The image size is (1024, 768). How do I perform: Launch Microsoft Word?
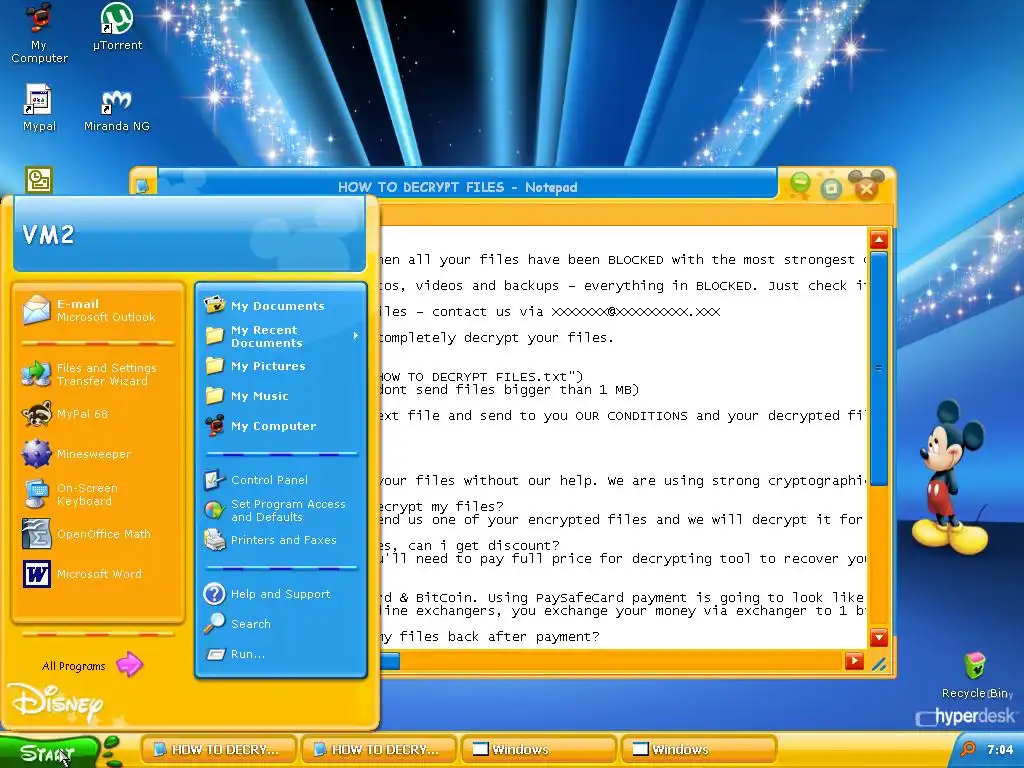click(x=97, y=574)
